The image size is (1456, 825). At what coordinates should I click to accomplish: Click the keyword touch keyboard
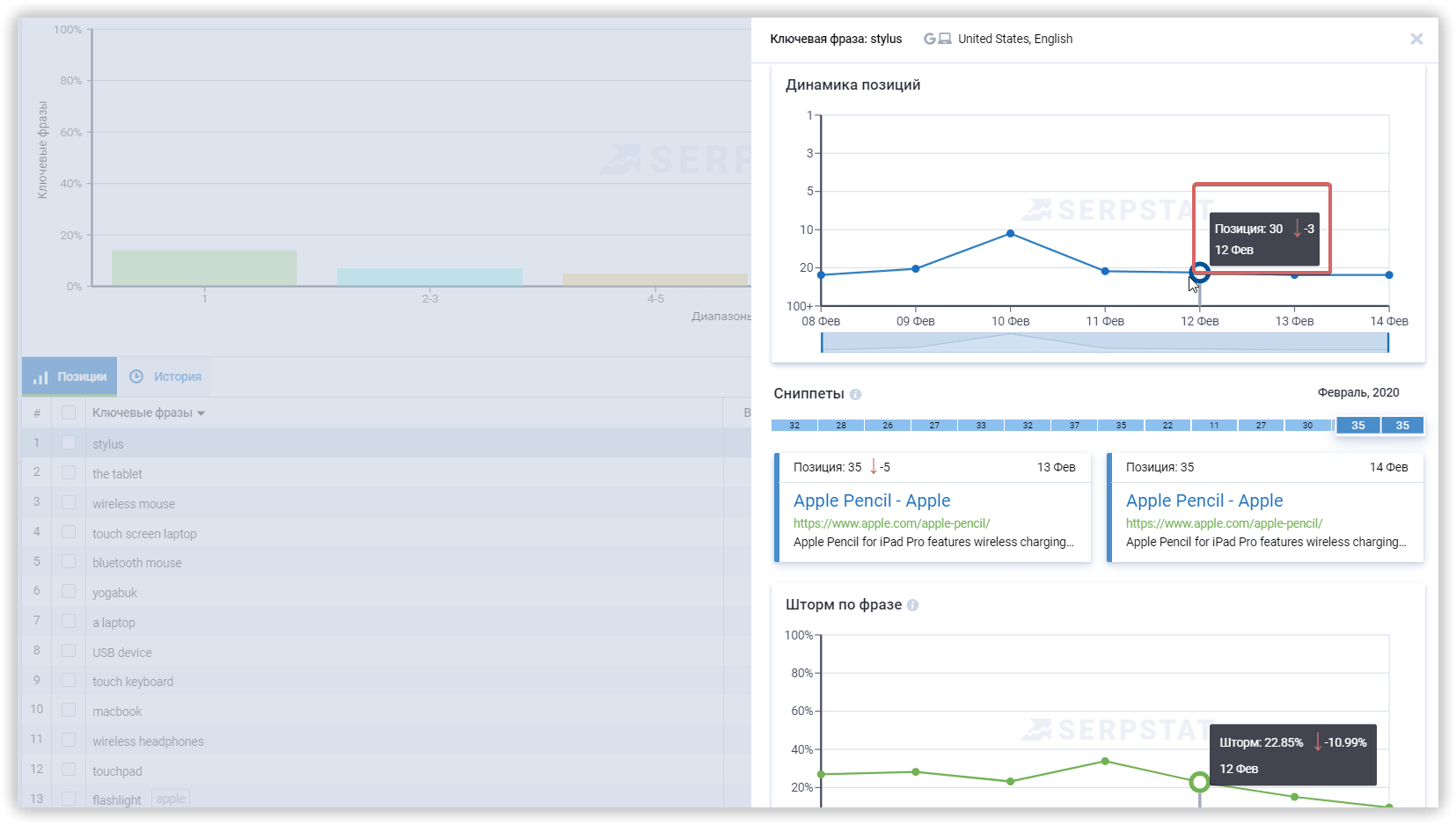tap(133, 682)
